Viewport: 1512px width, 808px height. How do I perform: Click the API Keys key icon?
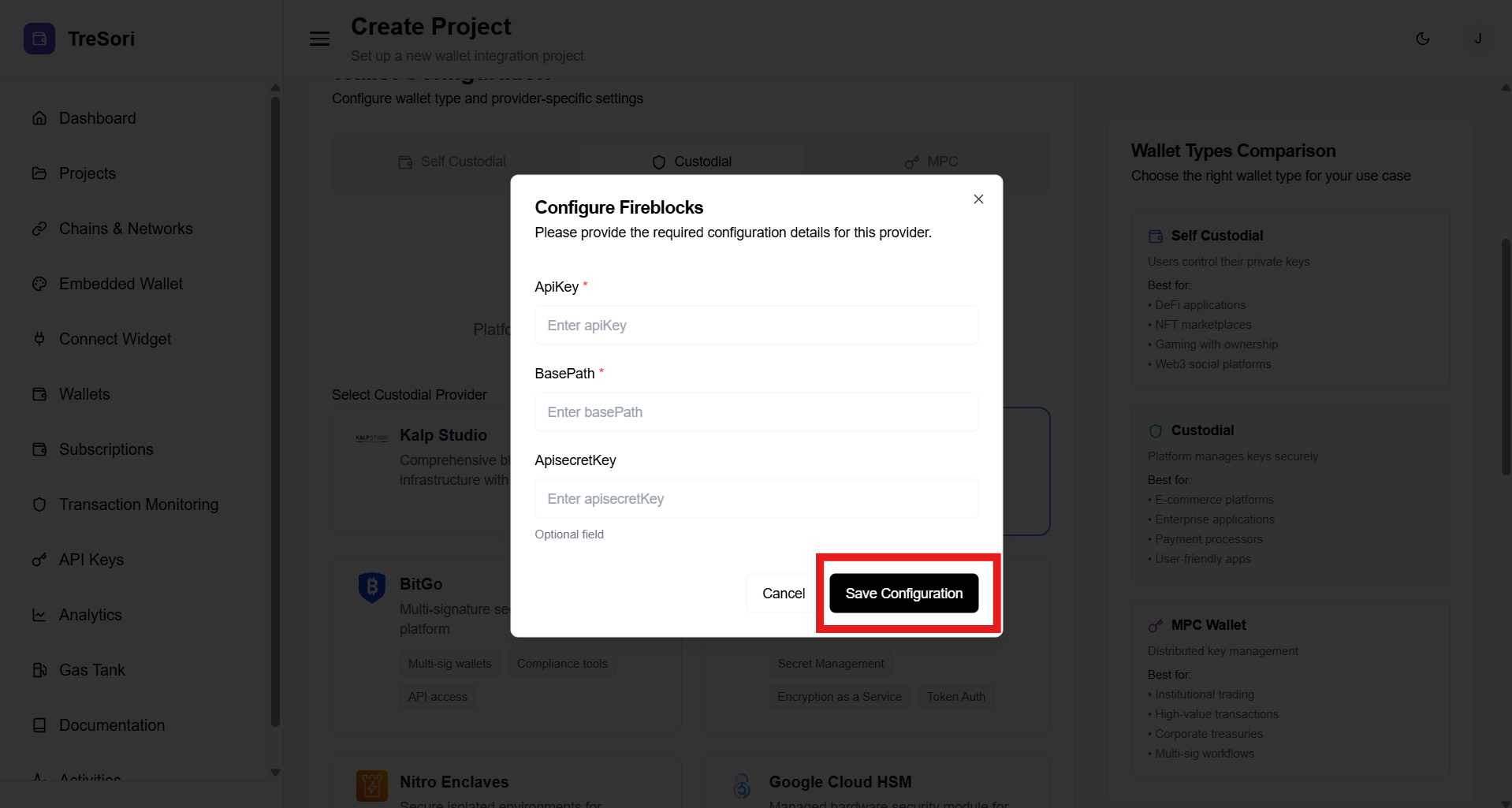39,560
